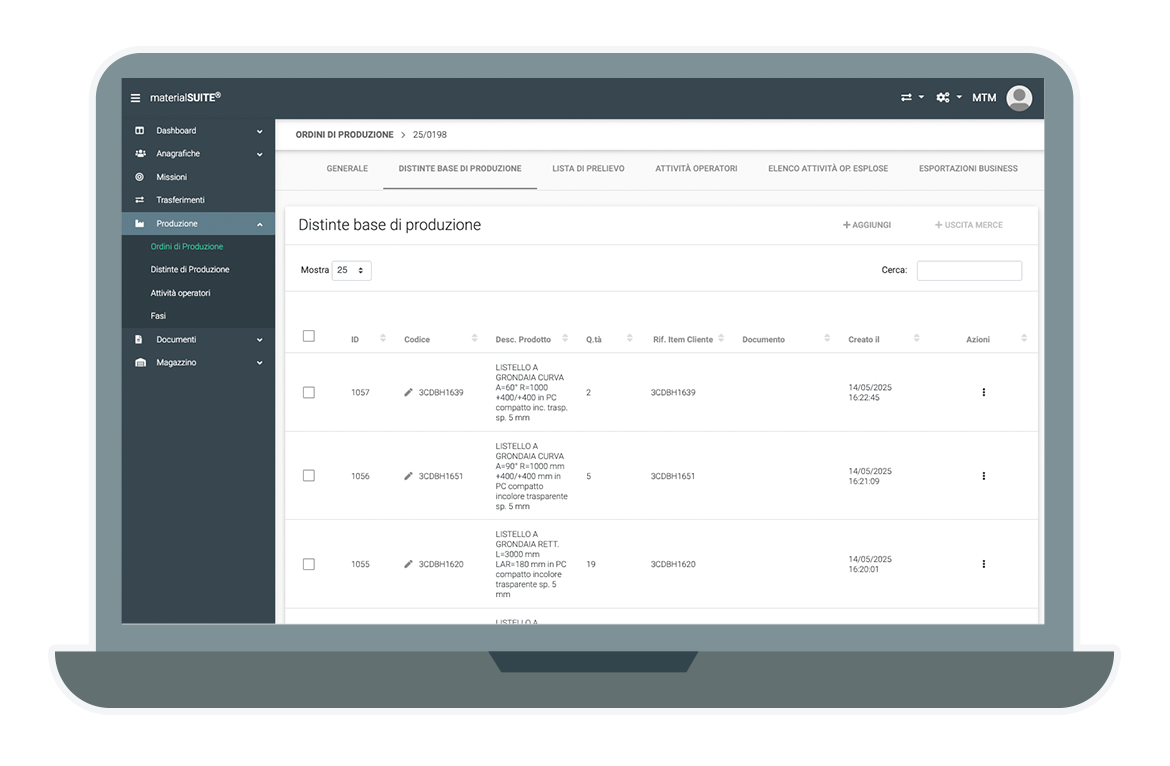1170x766 pixels.
Task: Click the hamburger menu icon
Action: pyautogui.click(x=135, y=98)
